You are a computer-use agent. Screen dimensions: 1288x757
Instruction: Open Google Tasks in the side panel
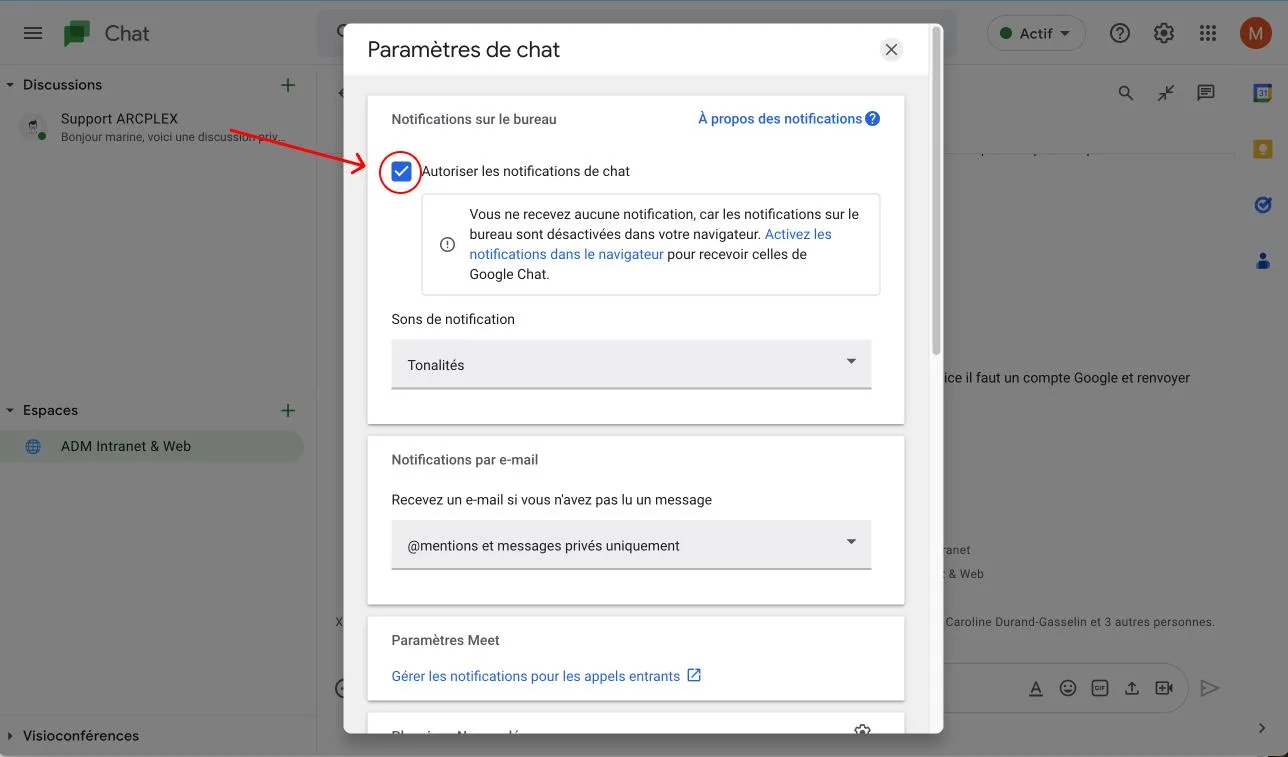tap(1263, 205)
